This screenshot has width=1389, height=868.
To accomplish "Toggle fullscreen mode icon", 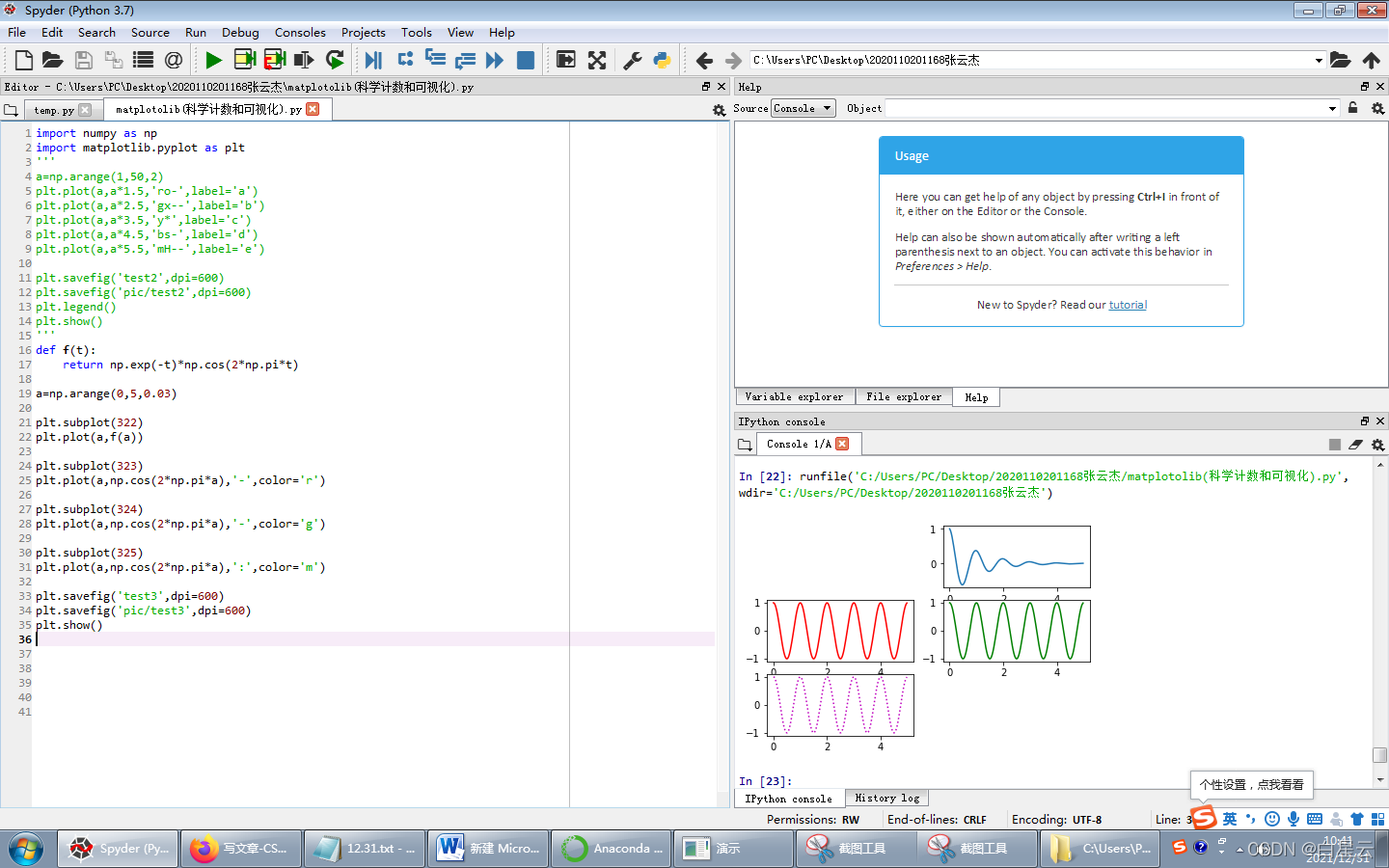I will click(x=597, y=60).
